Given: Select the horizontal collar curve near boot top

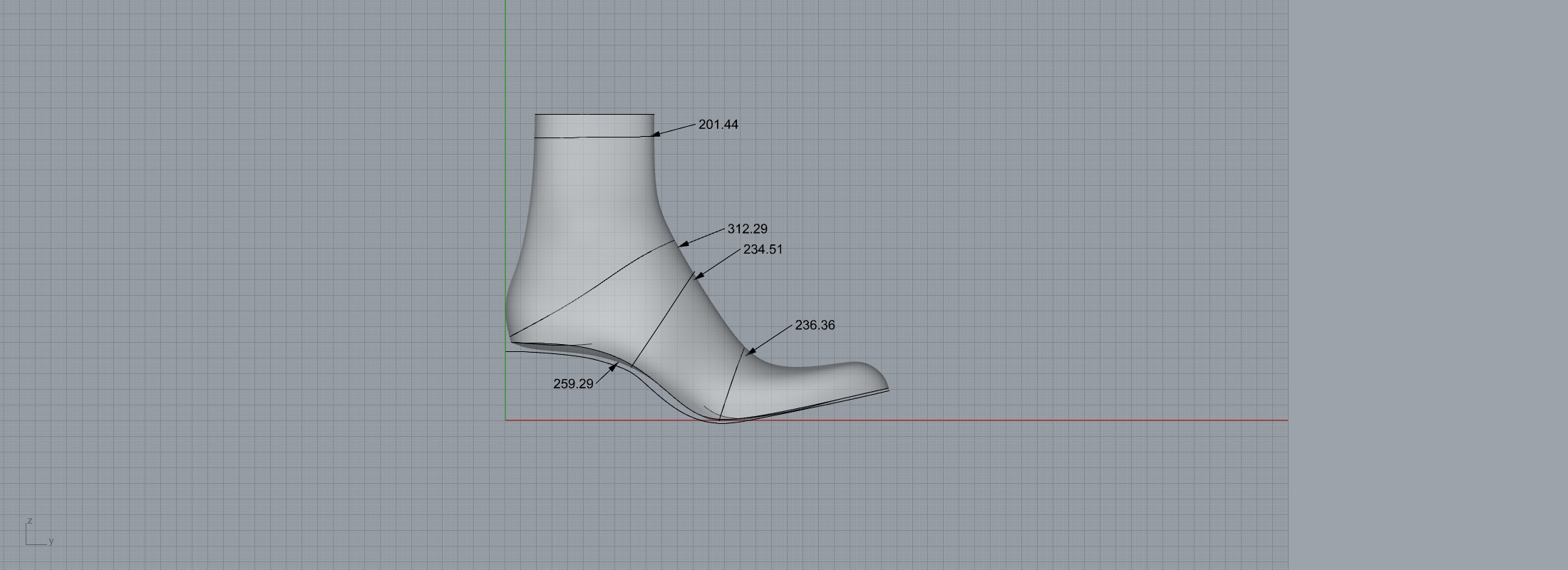Looking at the screenshot, I should [x=592, y=137].
